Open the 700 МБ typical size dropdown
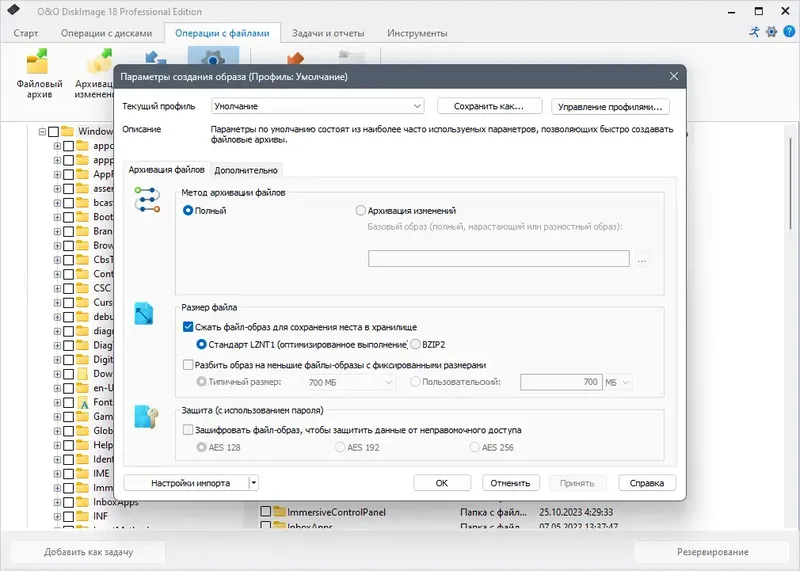 point(351,382)
